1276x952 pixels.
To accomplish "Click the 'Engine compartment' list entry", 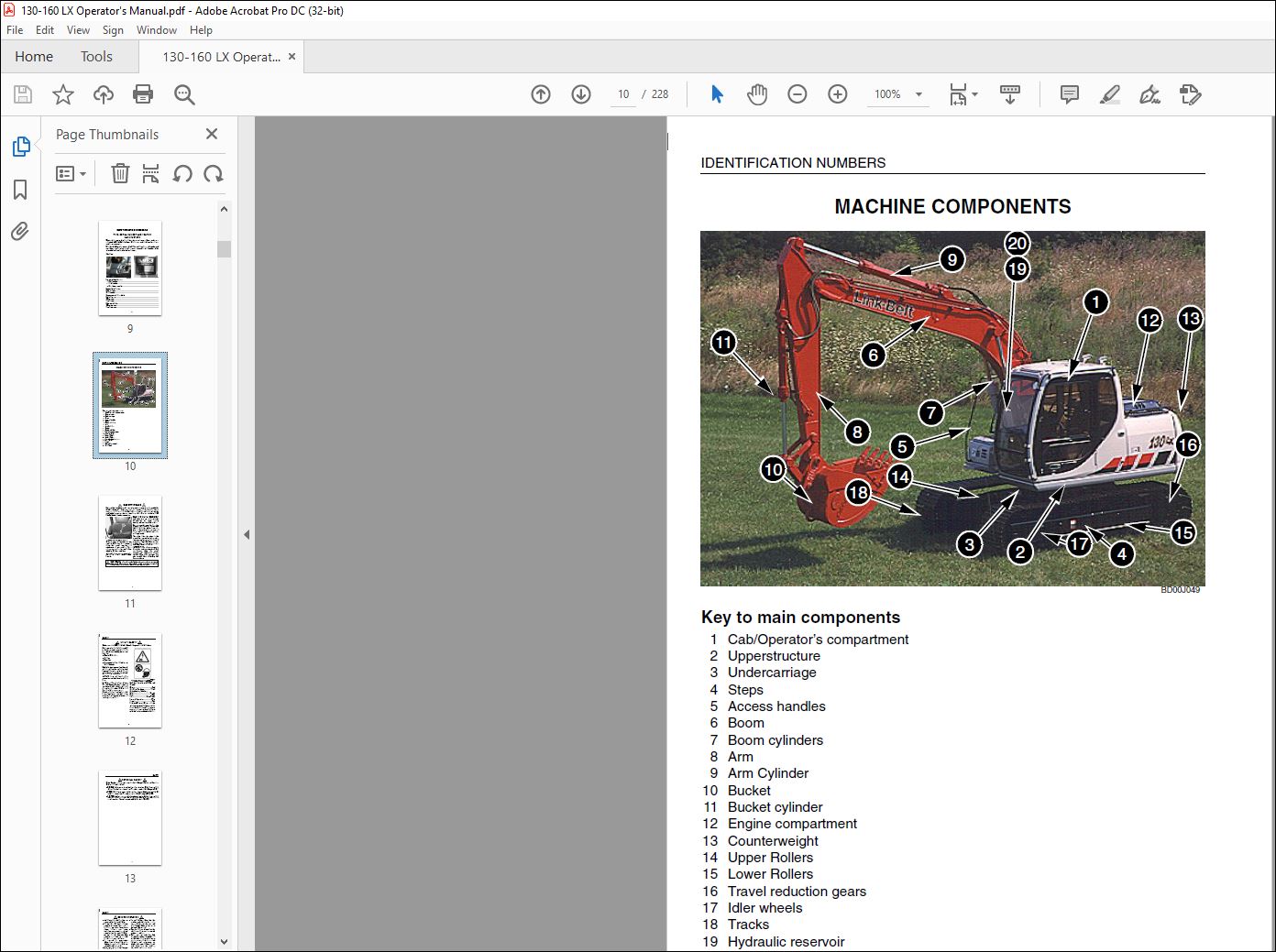I will pos(792,824).
